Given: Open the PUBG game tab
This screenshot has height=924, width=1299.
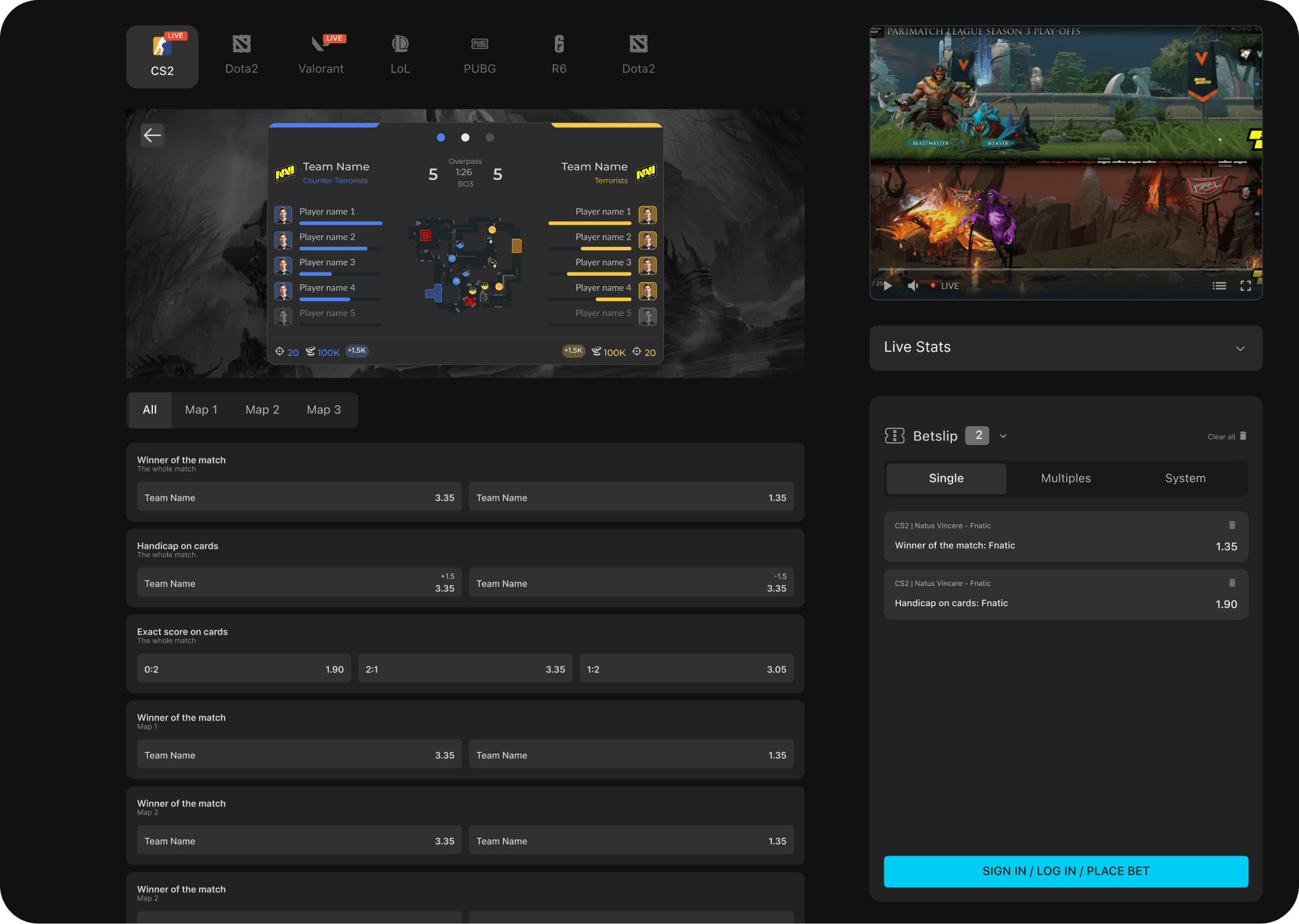Looking at the screenshot, I should point(480,55).
